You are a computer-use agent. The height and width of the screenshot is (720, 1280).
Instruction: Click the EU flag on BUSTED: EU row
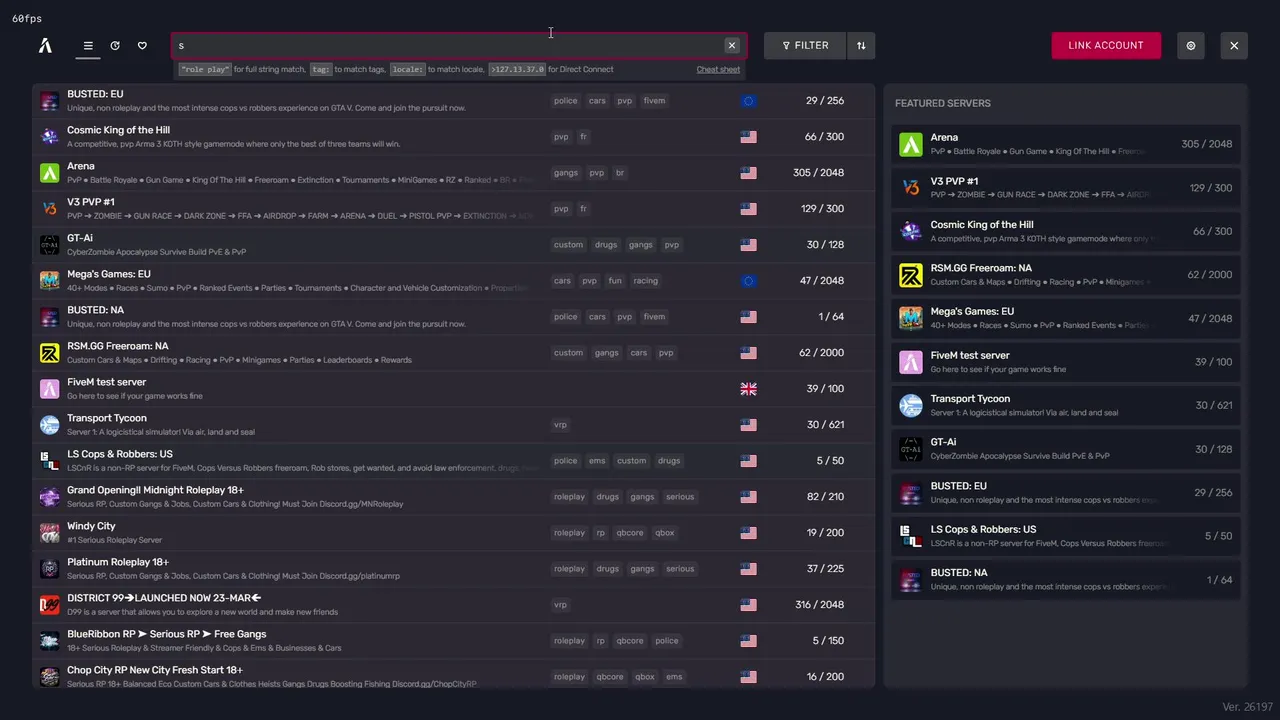click(x=748, y=101)
